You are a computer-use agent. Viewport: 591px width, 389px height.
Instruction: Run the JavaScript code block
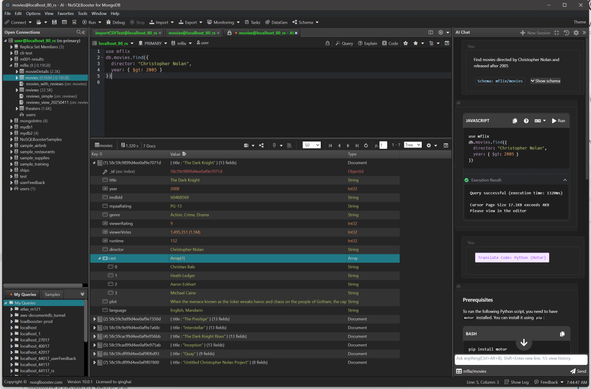pos(558,121)
